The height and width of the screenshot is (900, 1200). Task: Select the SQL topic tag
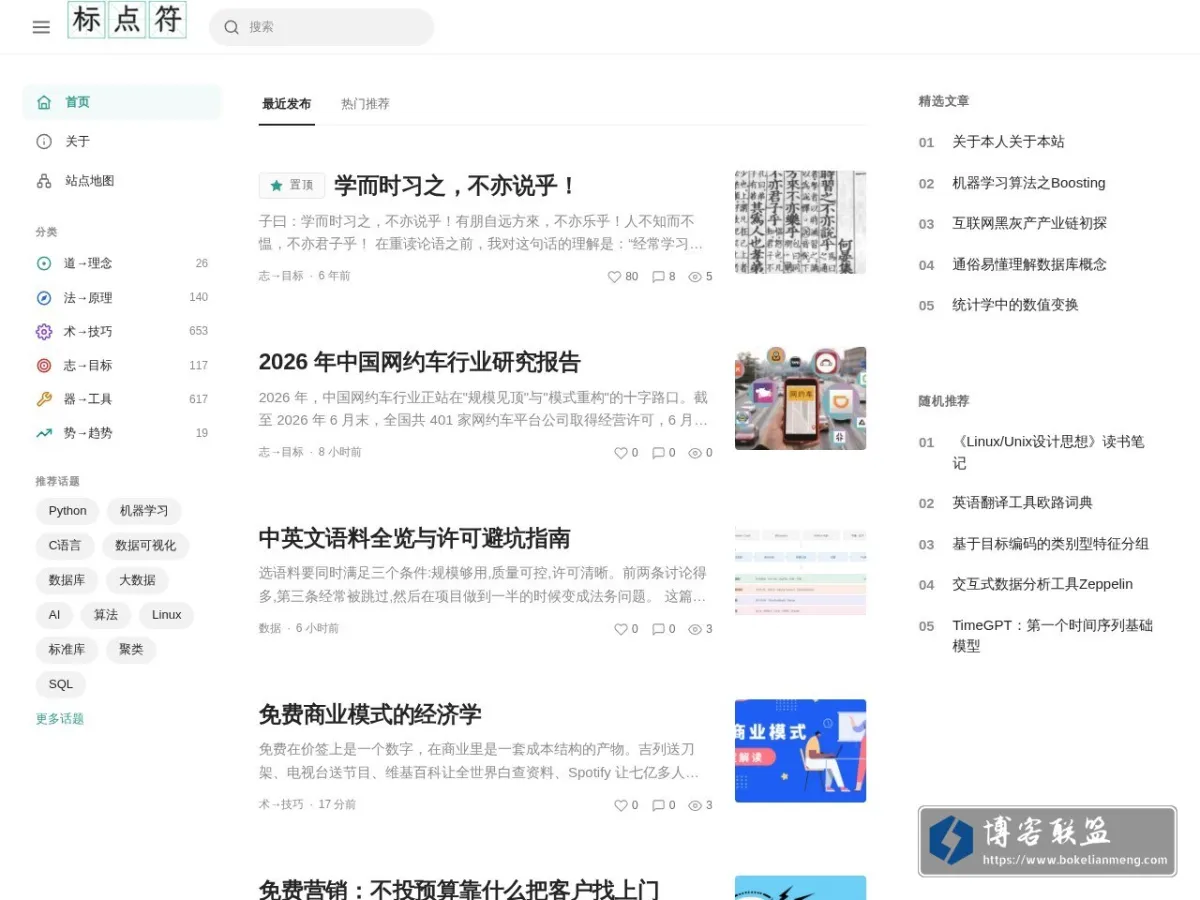[61, 685]
